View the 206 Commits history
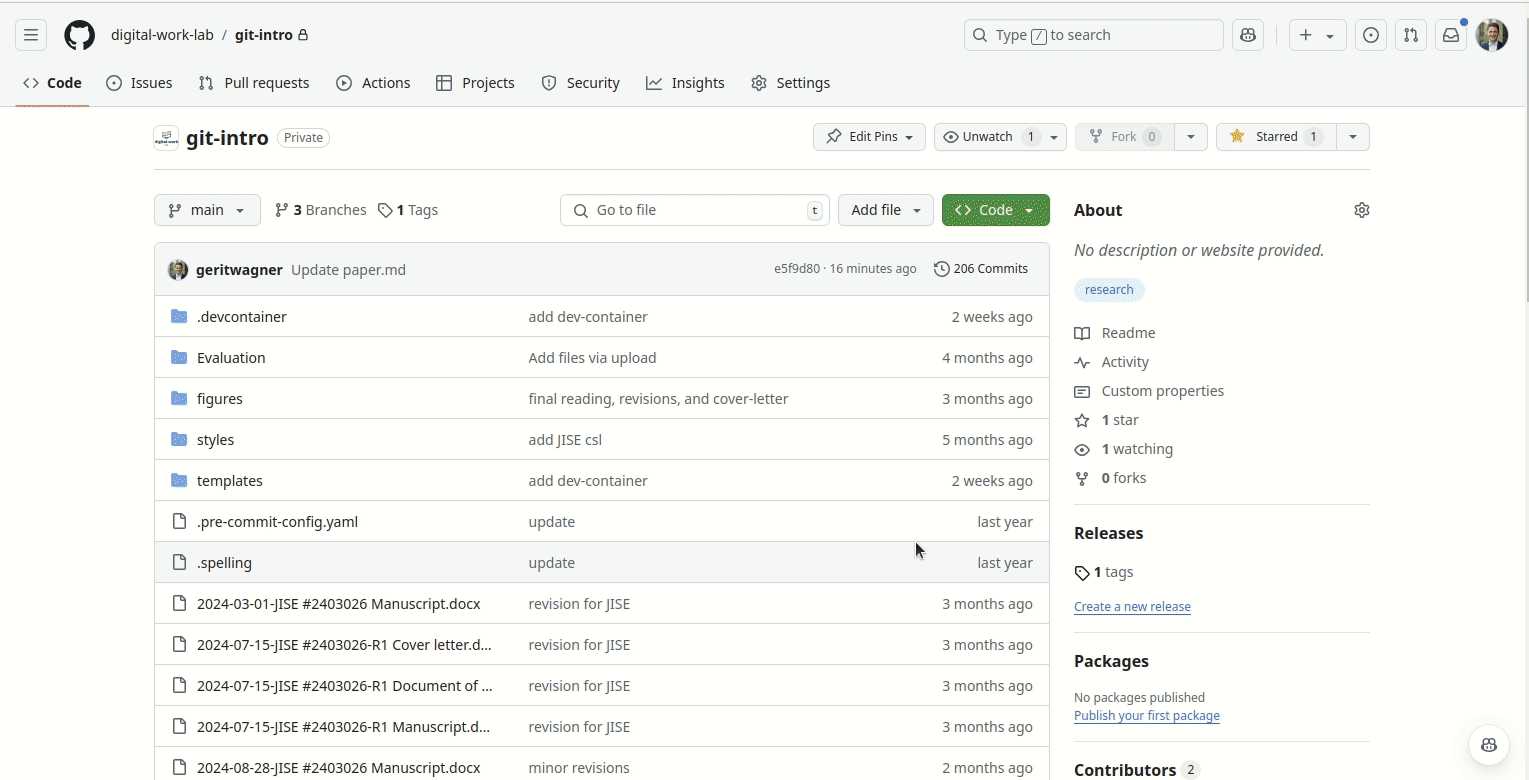 coord(981,269)
